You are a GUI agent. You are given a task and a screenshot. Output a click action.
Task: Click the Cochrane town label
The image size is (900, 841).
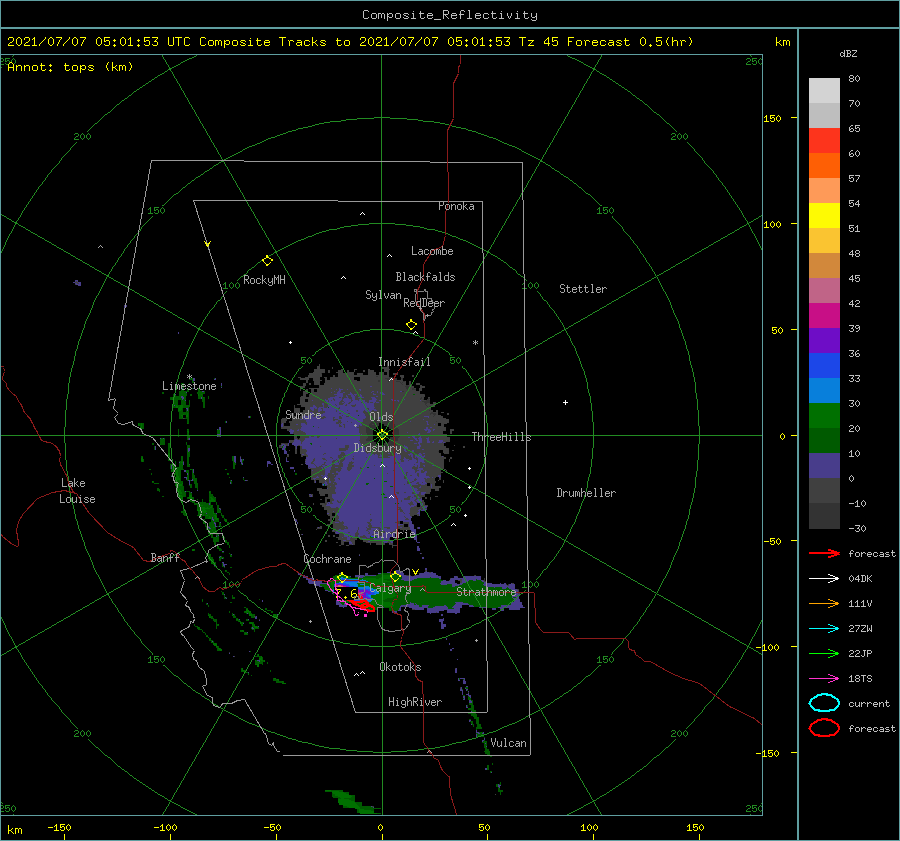click(327, 559)
